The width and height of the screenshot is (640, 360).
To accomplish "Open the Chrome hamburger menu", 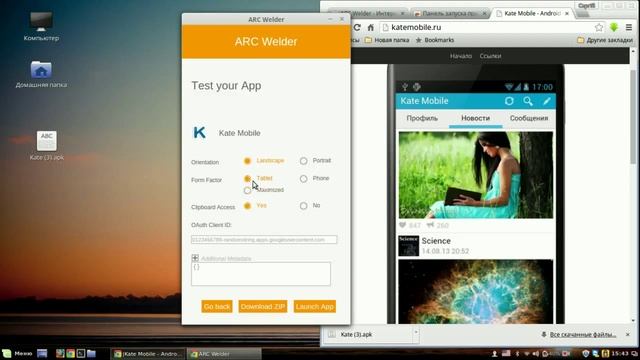I will [x=629, y=27].
